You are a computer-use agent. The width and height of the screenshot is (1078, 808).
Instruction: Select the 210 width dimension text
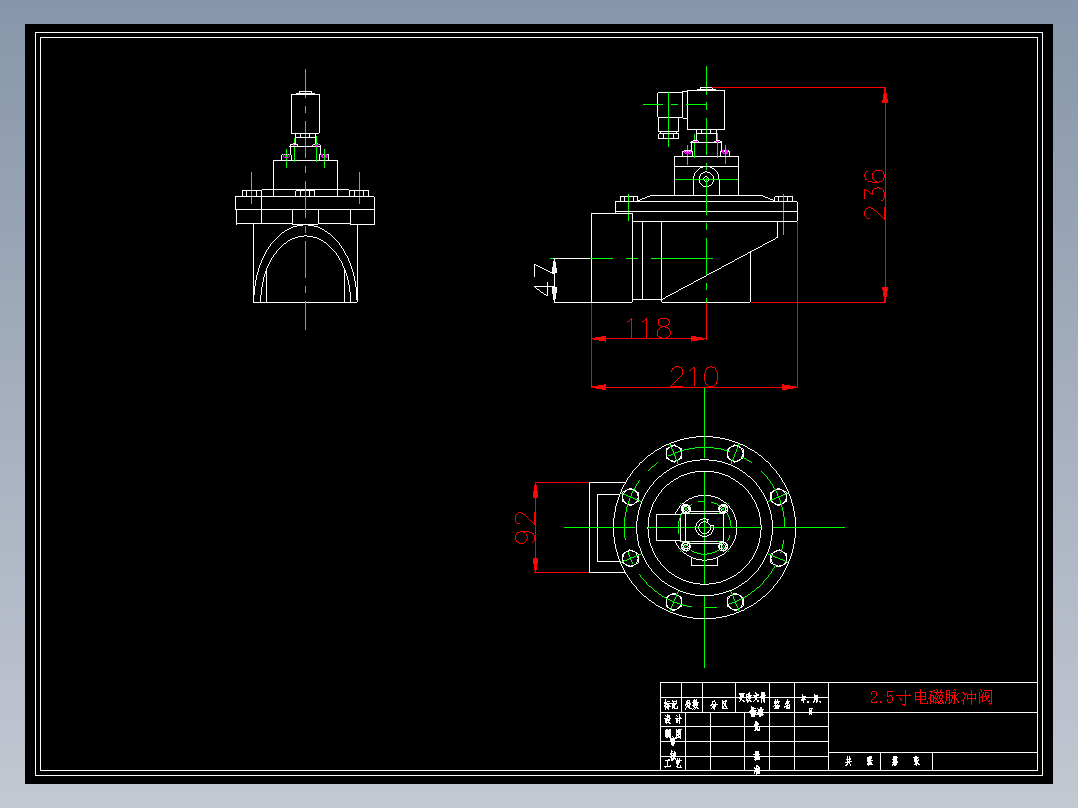(x=694, y=377)
